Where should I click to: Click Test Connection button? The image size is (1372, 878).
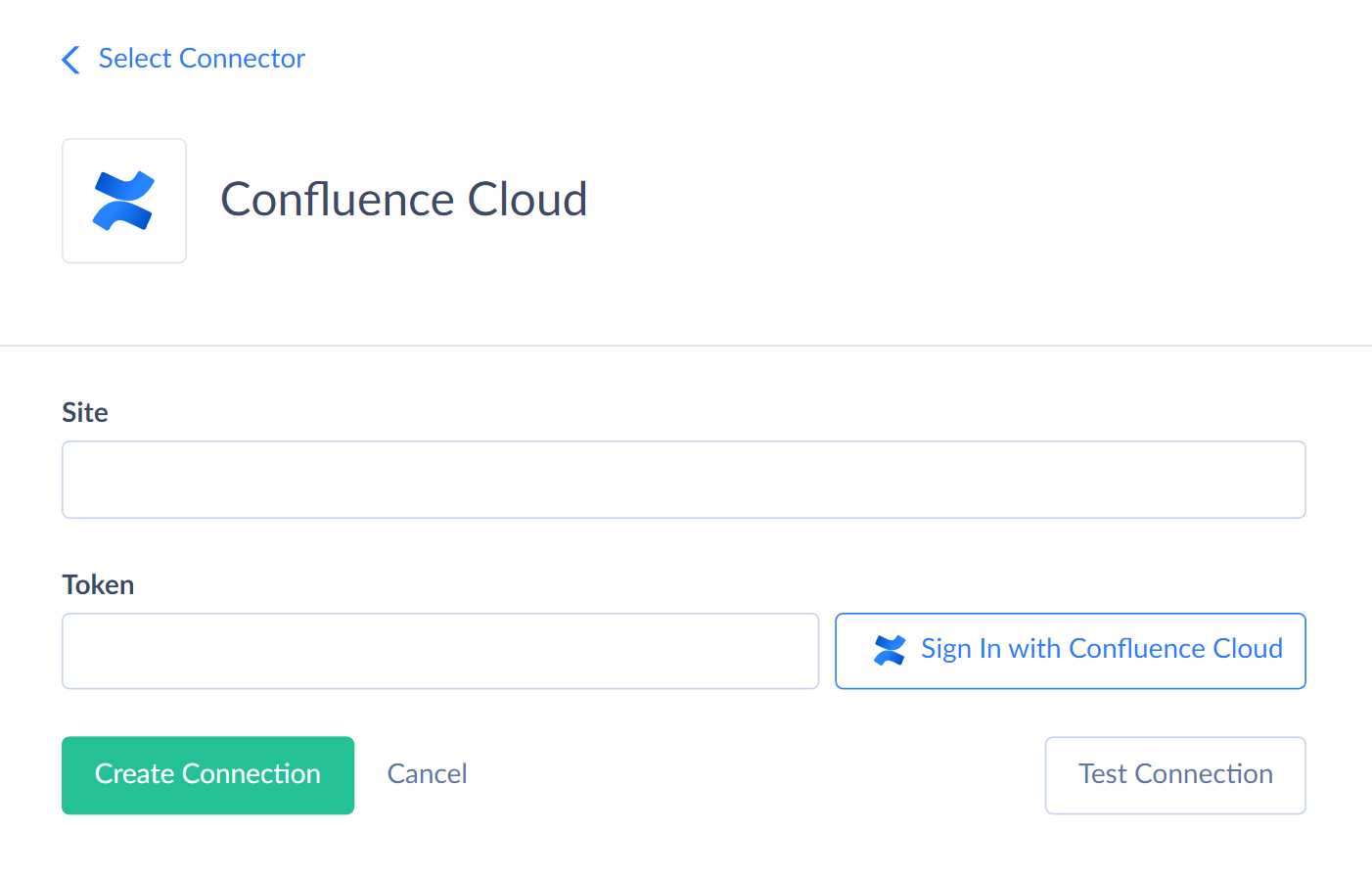(1175, 775)
